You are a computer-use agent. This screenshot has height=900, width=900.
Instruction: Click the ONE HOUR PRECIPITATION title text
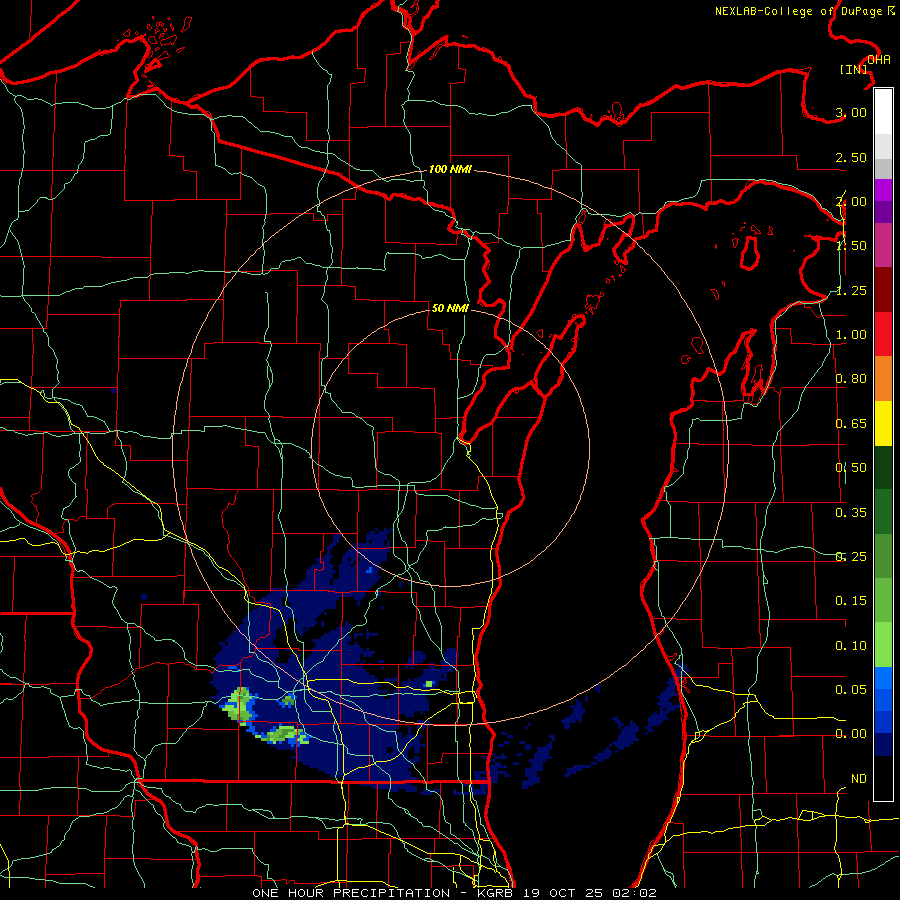pyautogui.click(x=351, y=893)
